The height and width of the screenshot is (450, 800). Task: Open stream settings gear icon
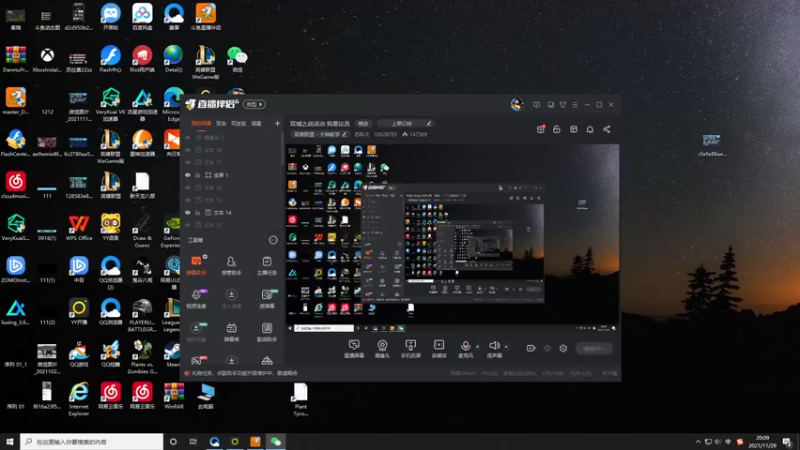point(563,348)
